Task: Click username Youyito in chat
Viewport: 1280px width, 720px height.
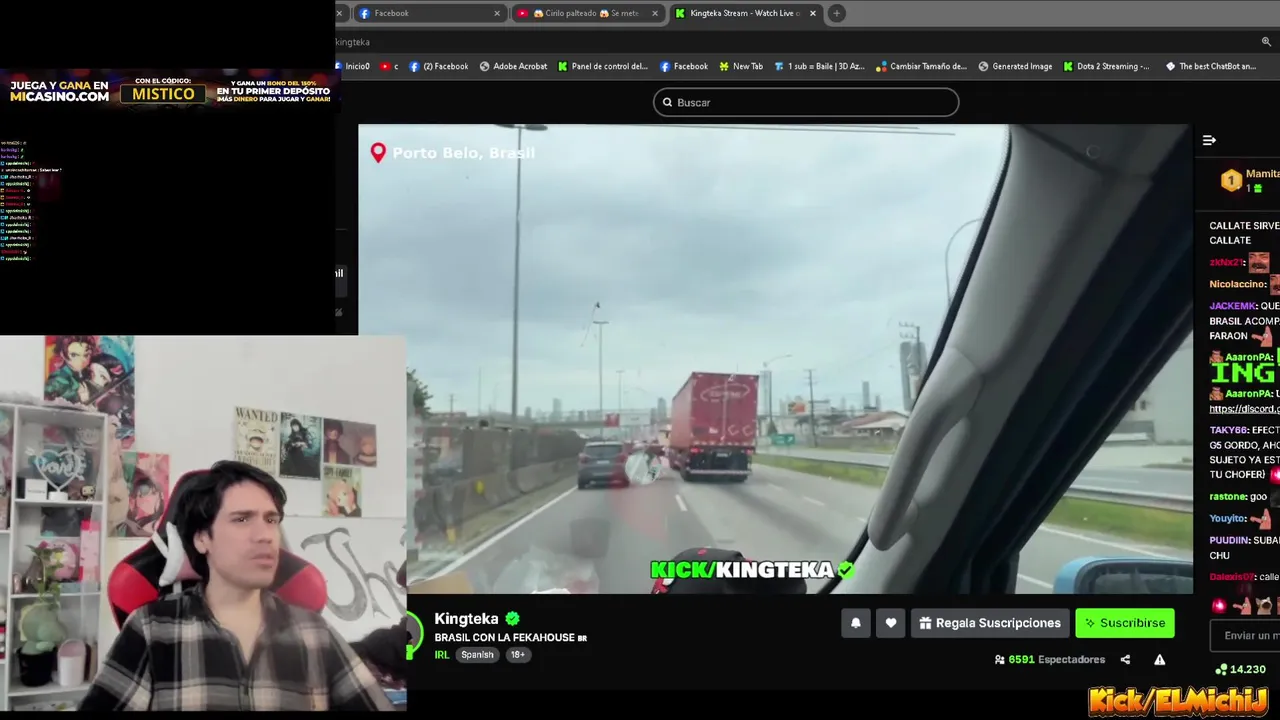Action: coord(1227,518)
